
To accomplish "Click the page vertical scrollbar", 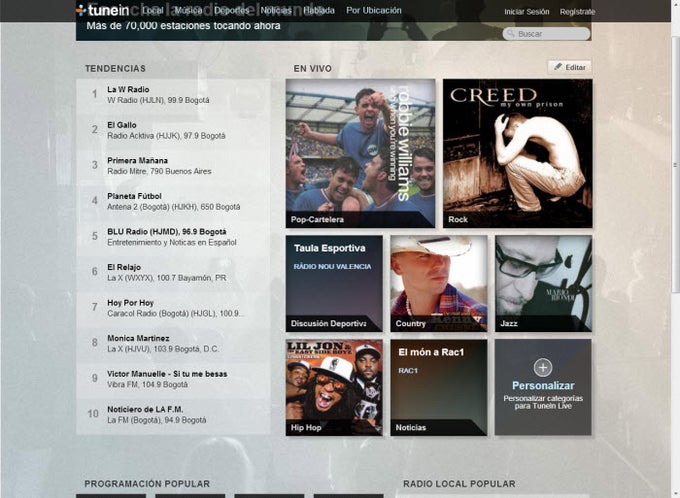I will pyautogui.click(x=675, y=164).
